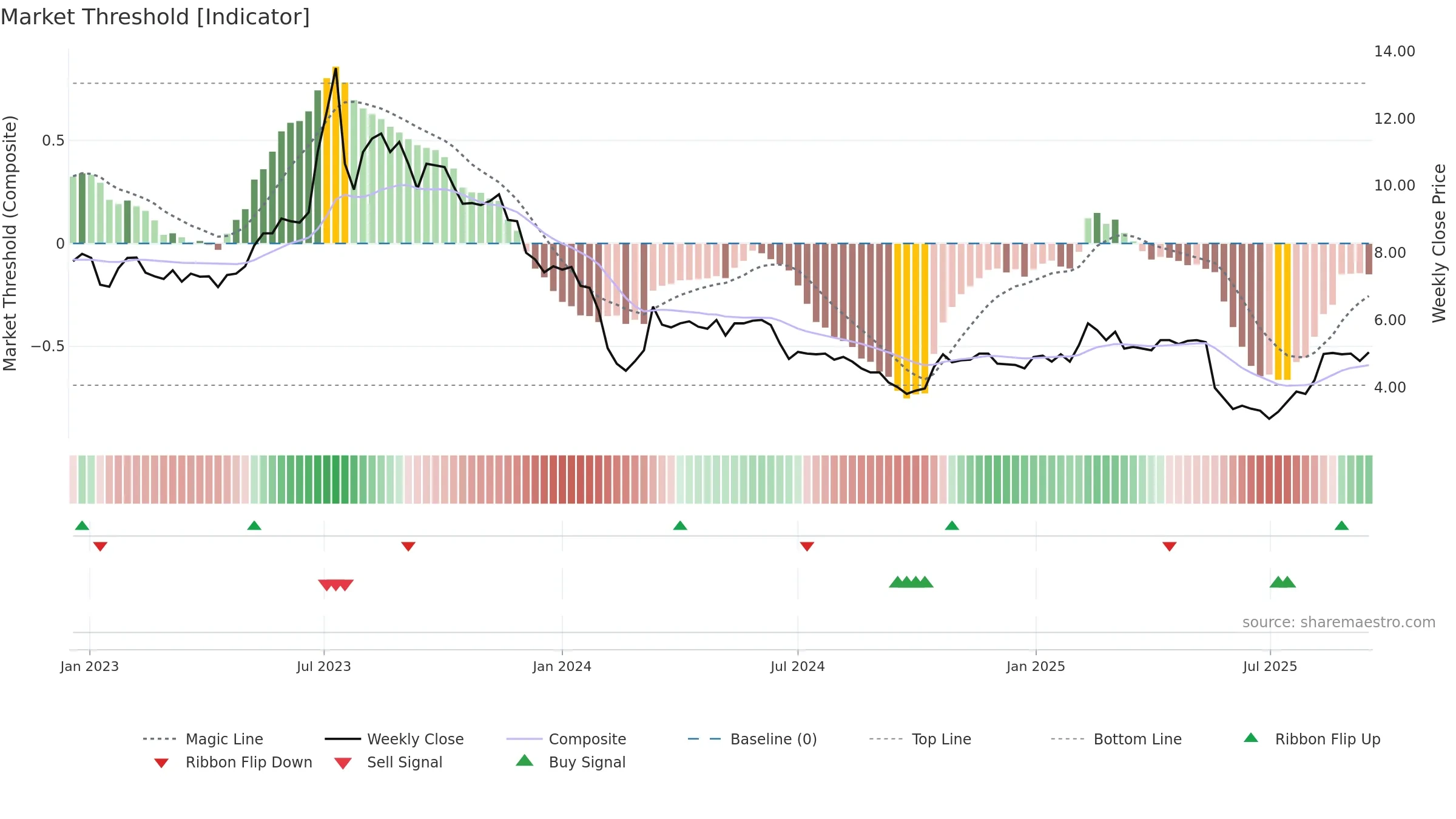
Task: Click the Market Threshold (Composite) axis title
Action: click(x=10, y=243)
